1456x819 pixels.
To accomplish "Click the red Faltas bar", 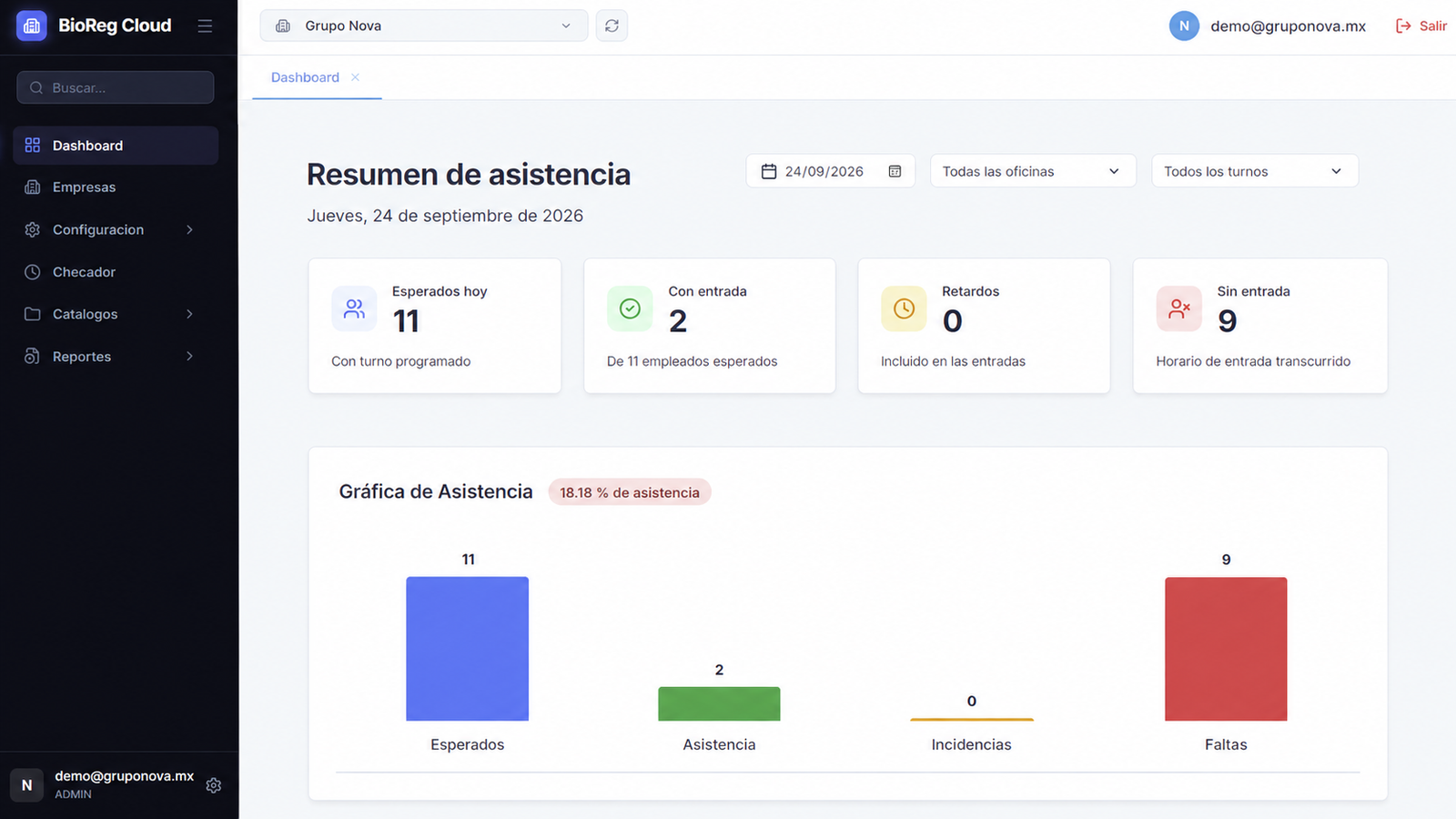I will coord(1226,649).
